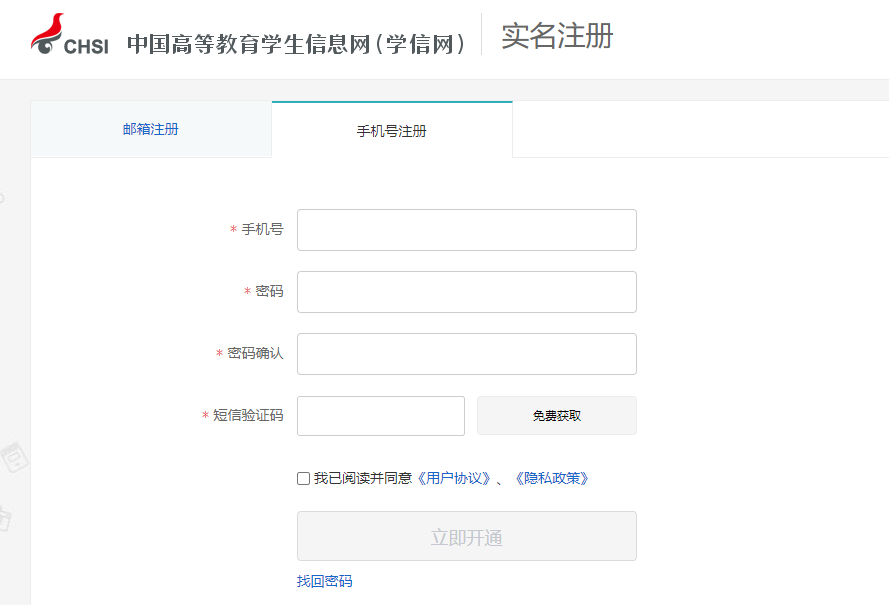
Task: Click the 密码确认 field label text
Action: click(x=255, y=353)
